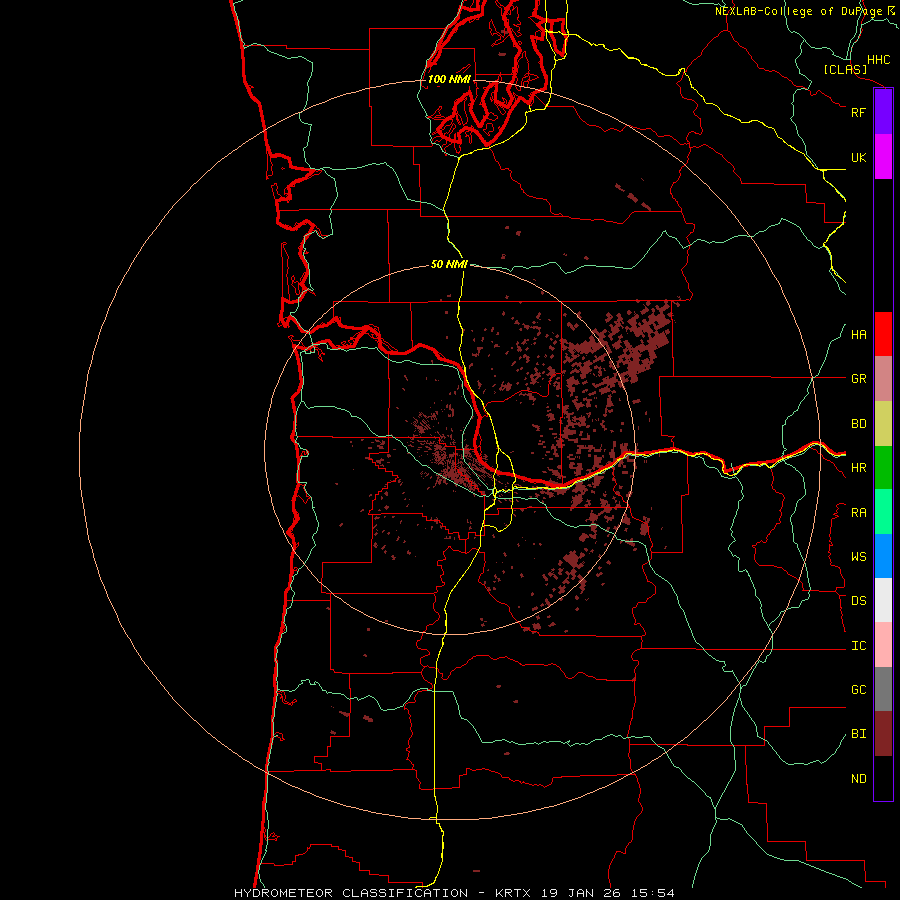The image size is (900, 900).
Task: Pick the white DS legend color swatch
Action: point(883,600)
